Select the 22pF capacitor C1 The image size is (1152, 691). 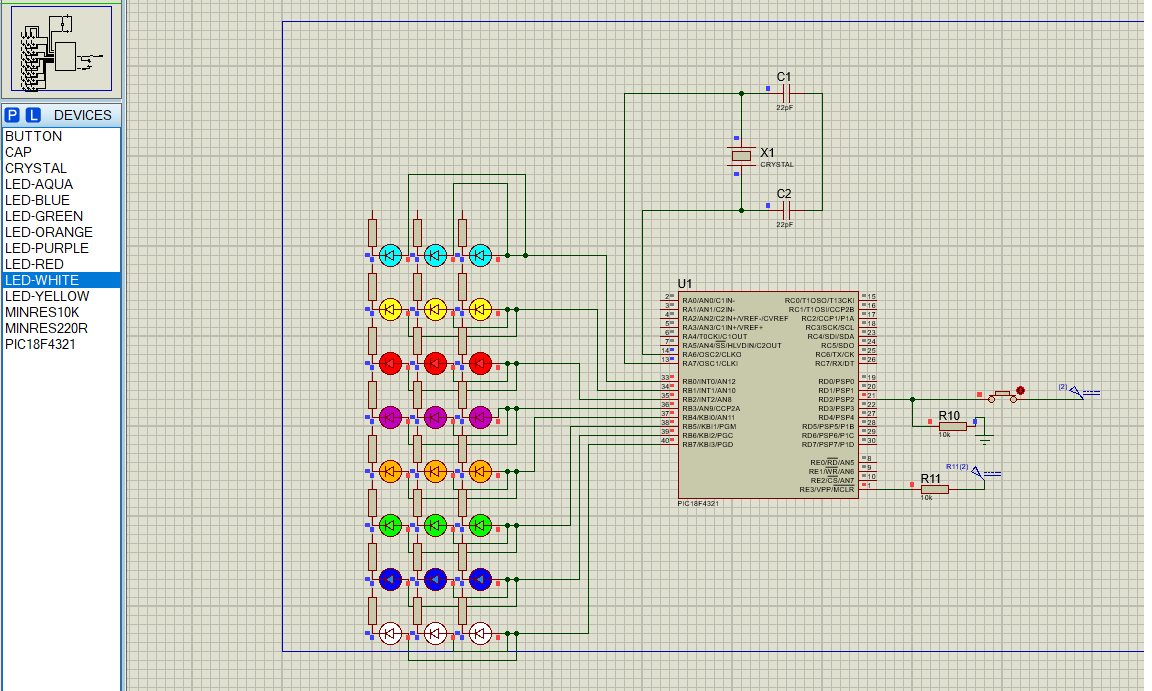(786, 95)
